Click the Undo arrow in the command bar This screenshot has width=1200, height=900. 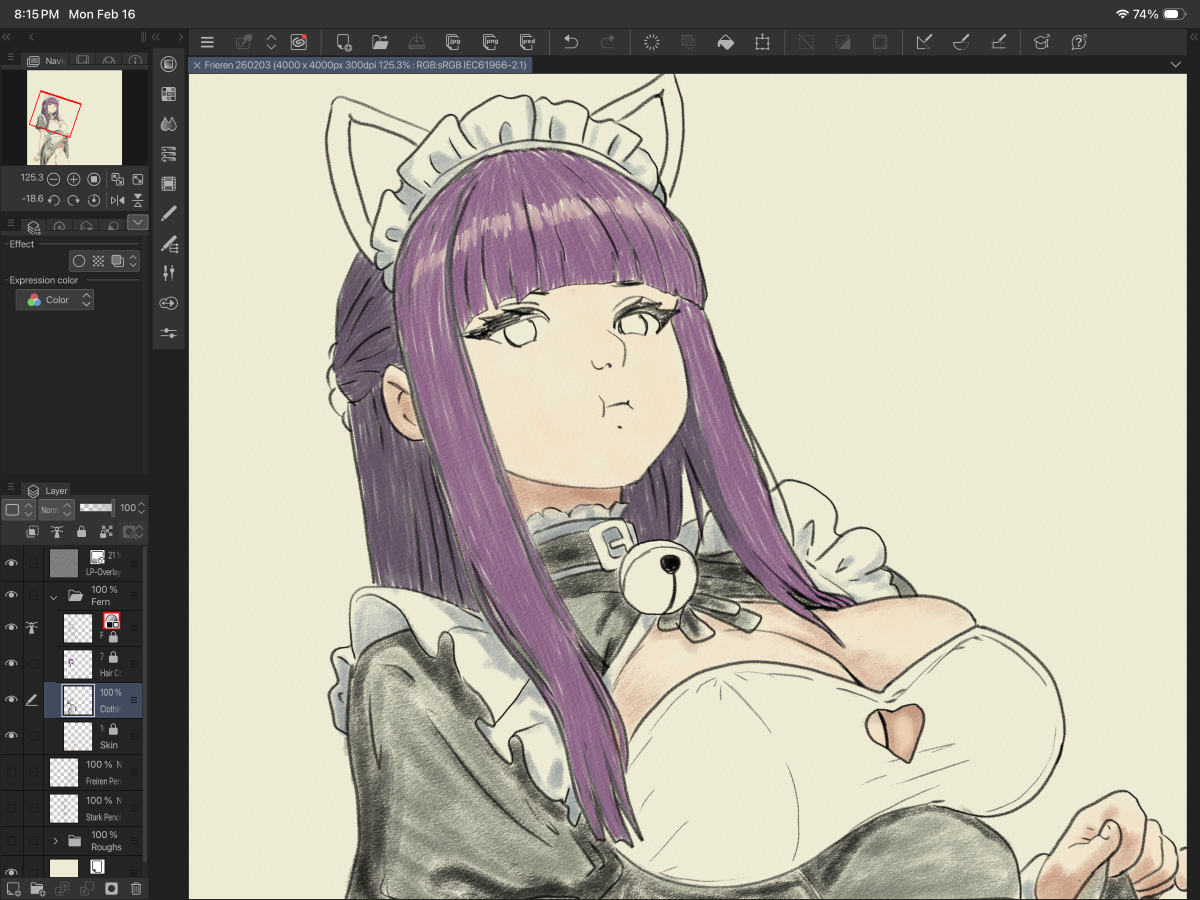pos(571,42)
